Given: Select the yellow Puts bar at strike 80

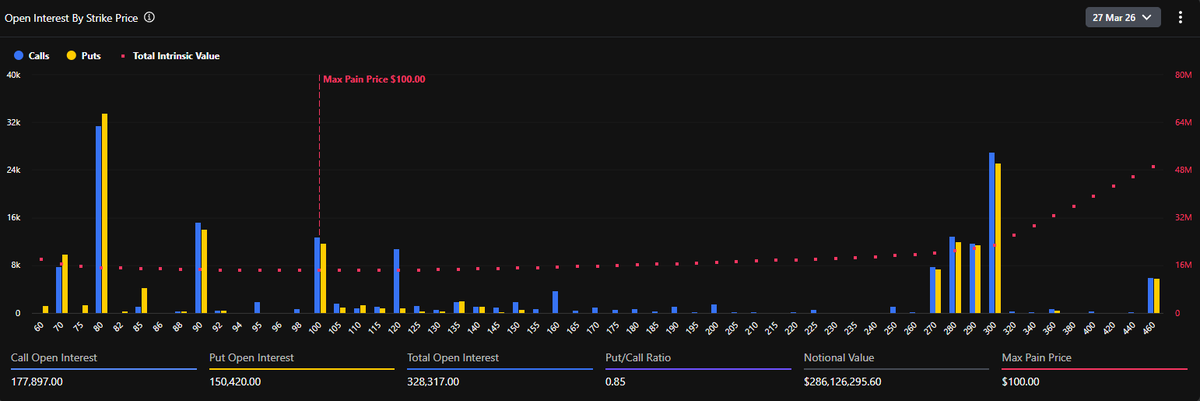Looking at the screenshot, I should tap(105, 214).
